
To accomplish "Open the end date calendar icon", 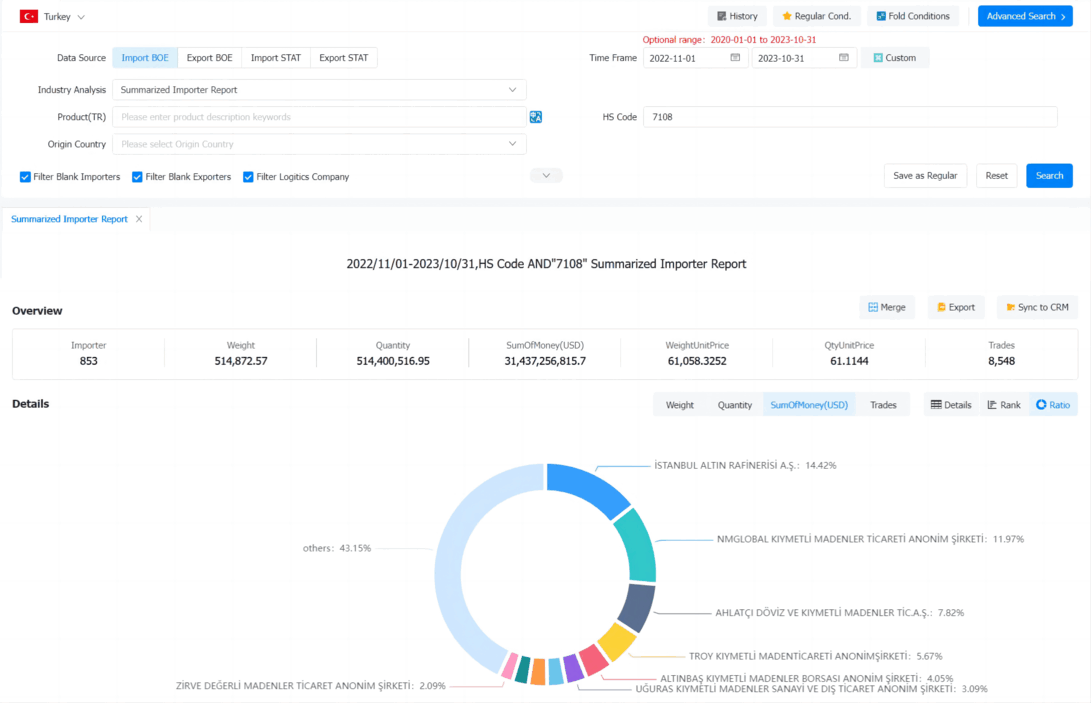I will (x=843, y=58).
